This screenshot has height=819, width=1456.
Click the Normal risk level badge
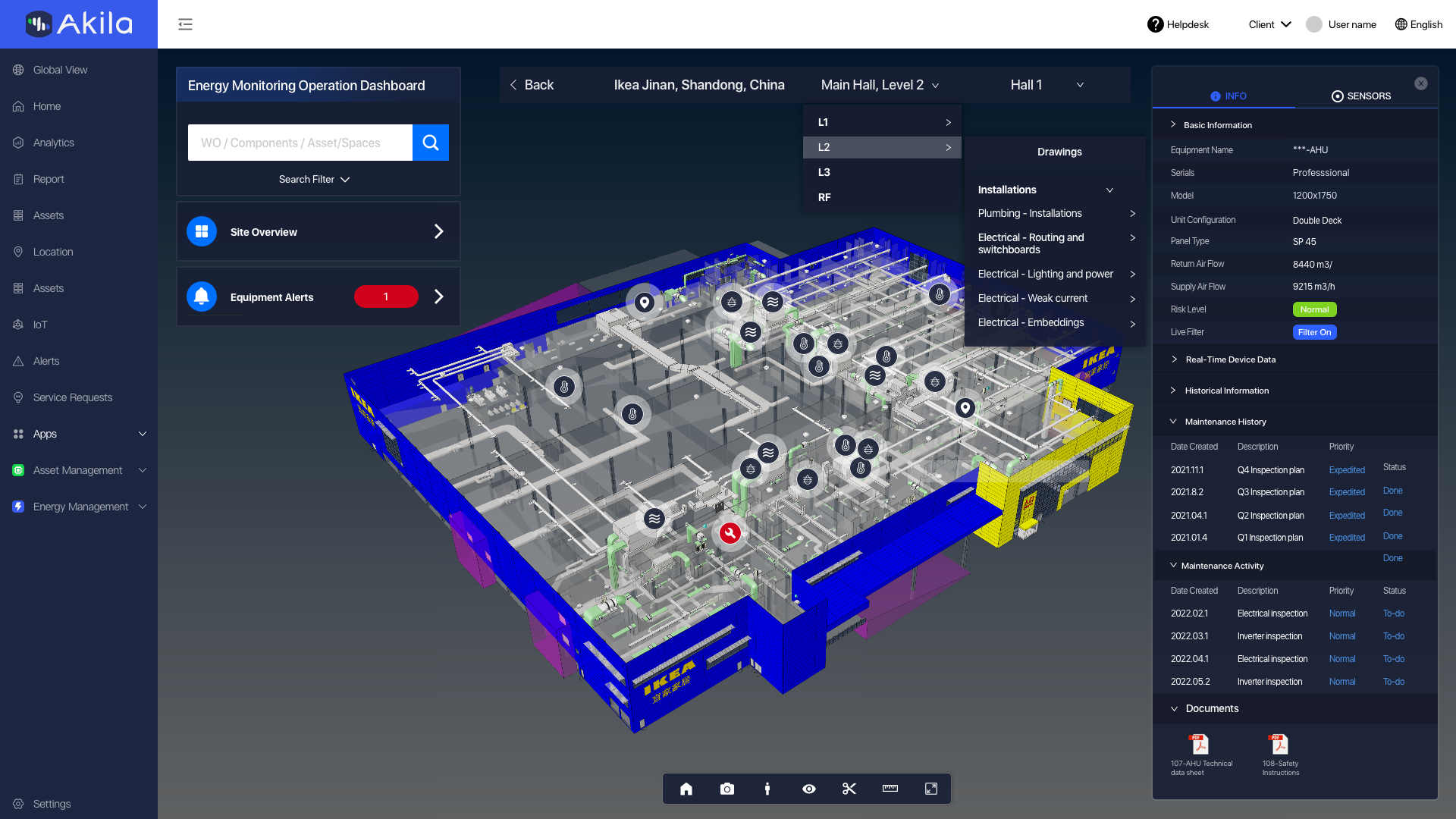coord(1314,309)
